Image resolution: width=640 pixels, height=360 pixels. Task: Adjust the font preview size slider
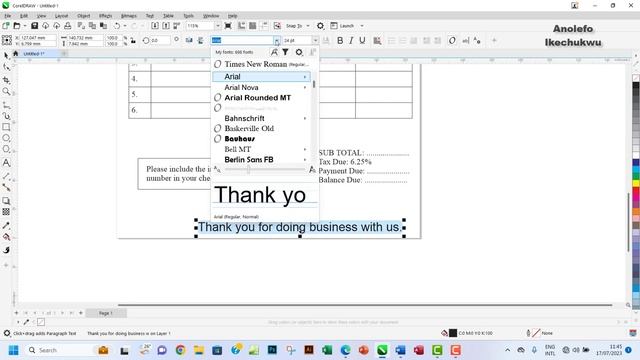(x=249, y=169)
